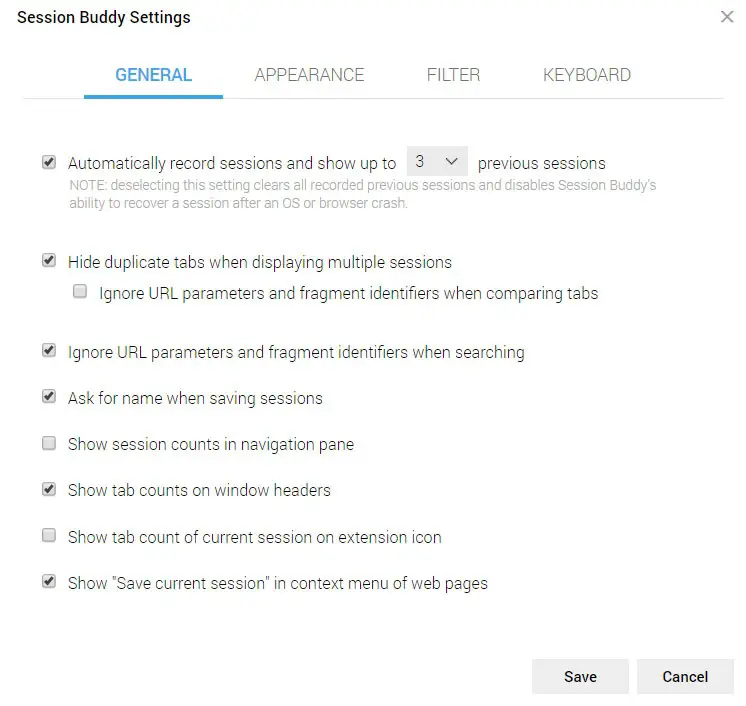Toggle Ask for name when saving sessions
Image resolution: width=746 pixels, height=706 pixels.
49,397
